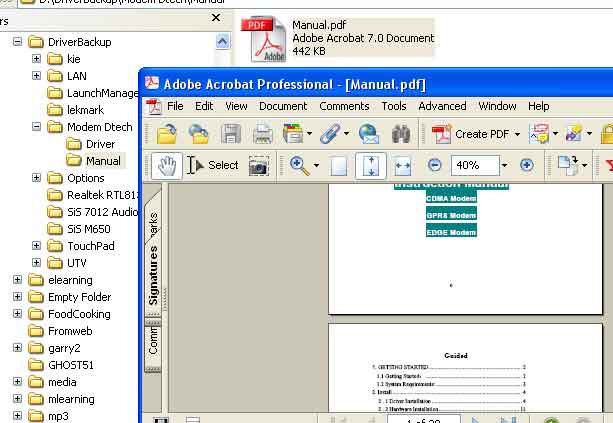Click the zoom percentage 40% field

click(475, 165)
